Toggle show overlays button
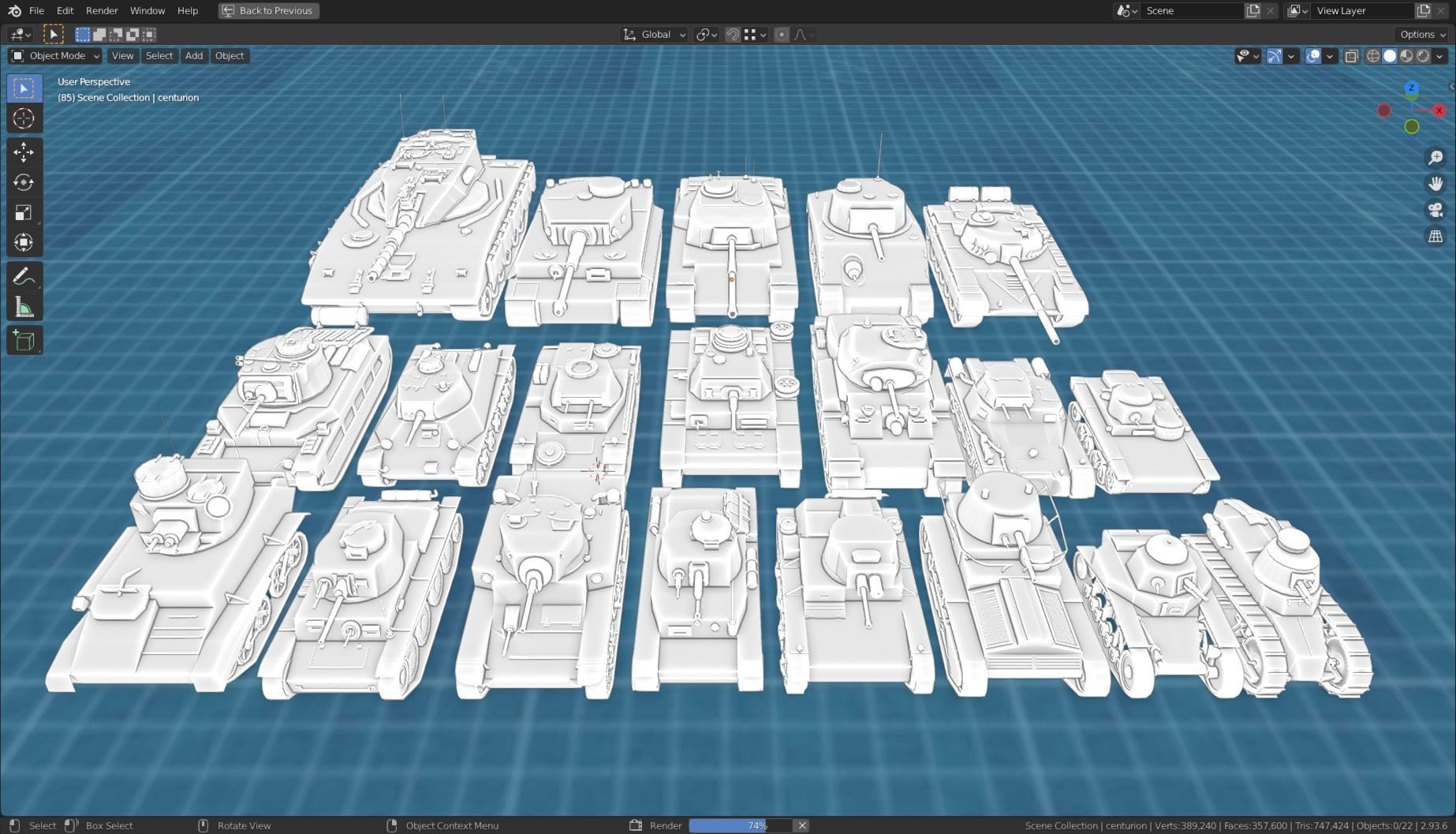 (x=1312, y=56)
